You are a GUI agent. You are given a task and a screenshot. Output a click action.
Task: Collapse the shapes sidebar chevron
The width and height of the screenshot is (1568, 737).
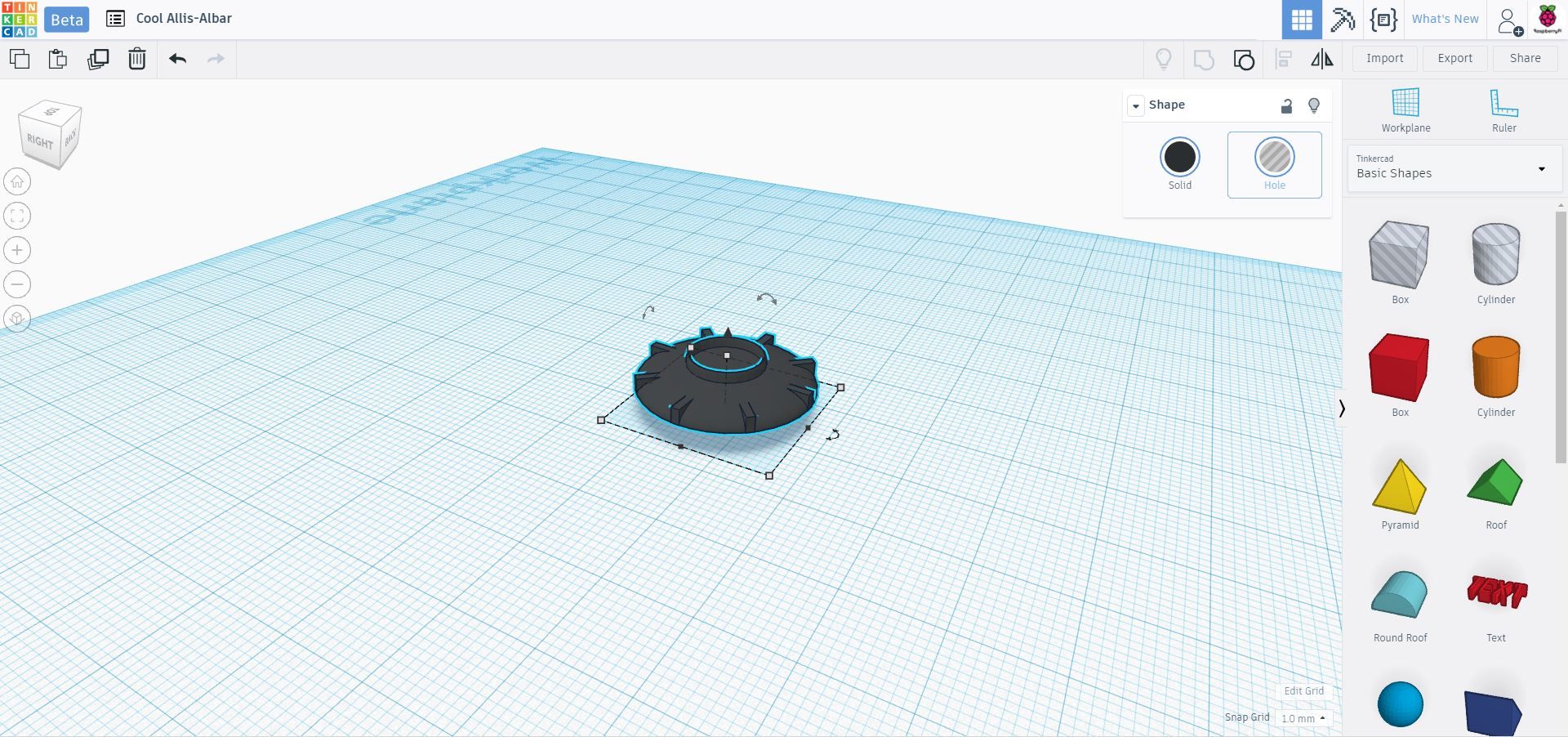[x=1341, y=409]
